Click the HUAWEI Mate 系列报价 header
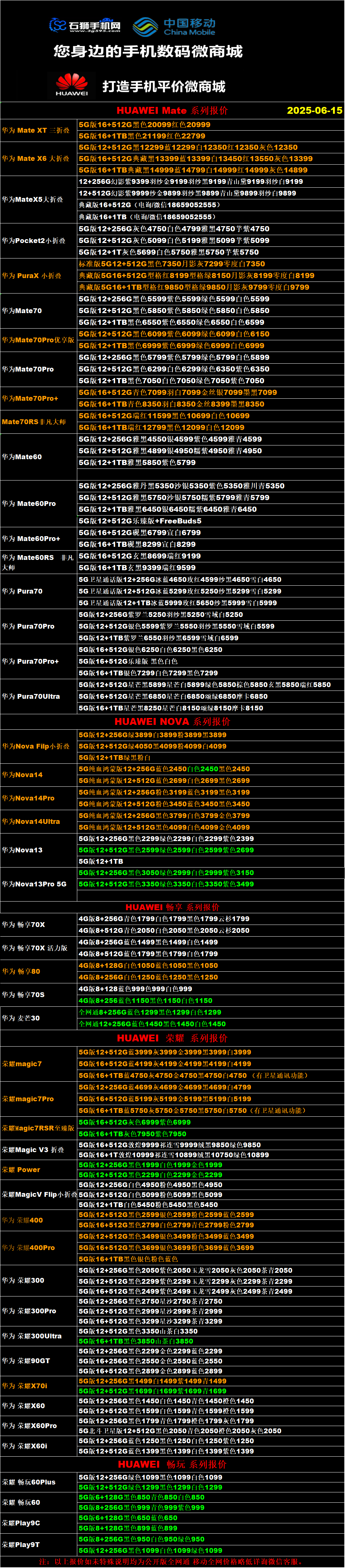The image size is (345, 1568). [x=172, y=110]
